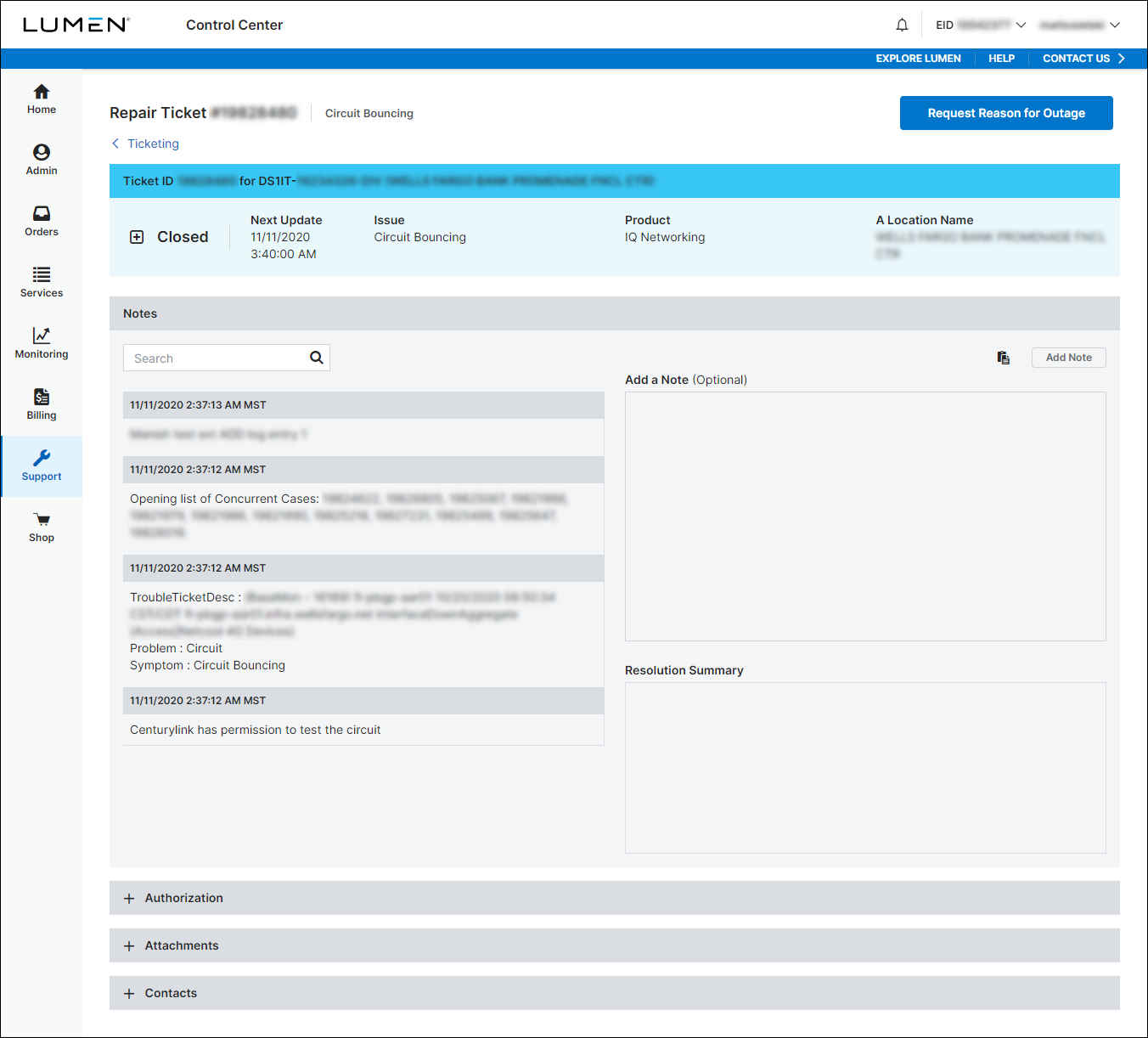
Task: Select the Services sidebar item
Action: point(41,283)
